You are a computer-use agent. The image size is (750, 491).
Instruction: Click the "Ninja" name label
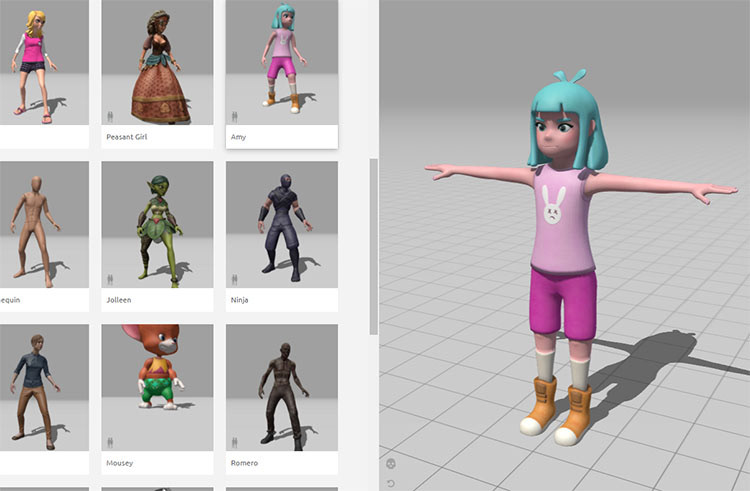pyautogui.click(x=239, y=300)
